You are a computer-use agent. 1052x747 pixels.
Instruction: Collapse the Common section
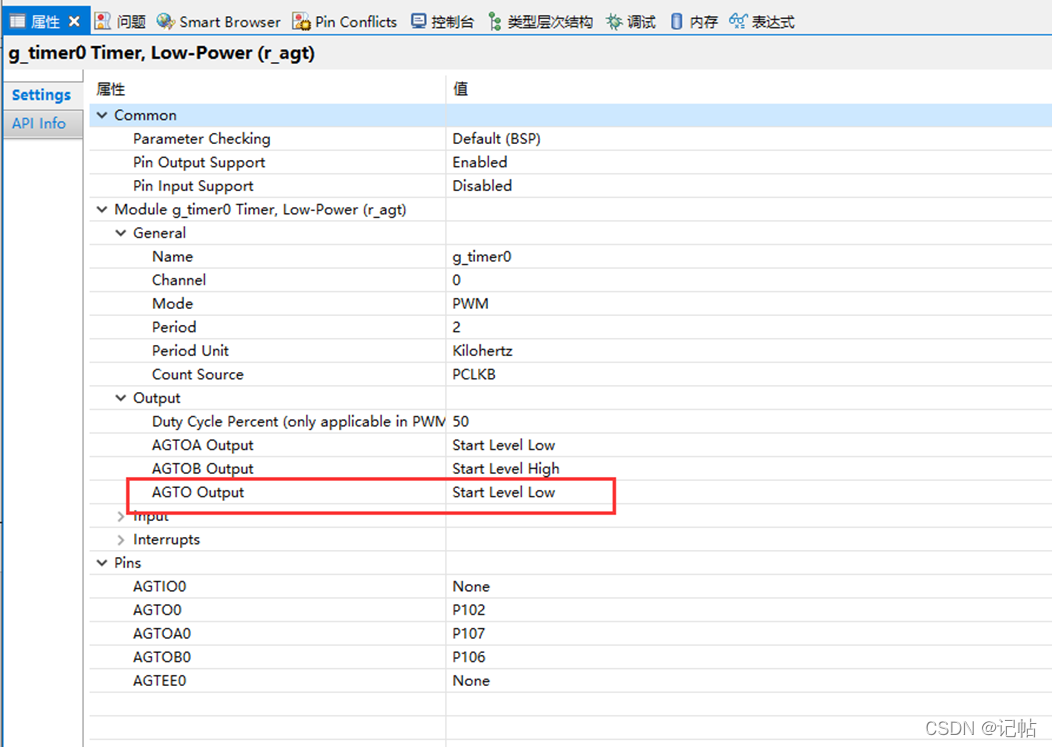click(x=102, y=115)
